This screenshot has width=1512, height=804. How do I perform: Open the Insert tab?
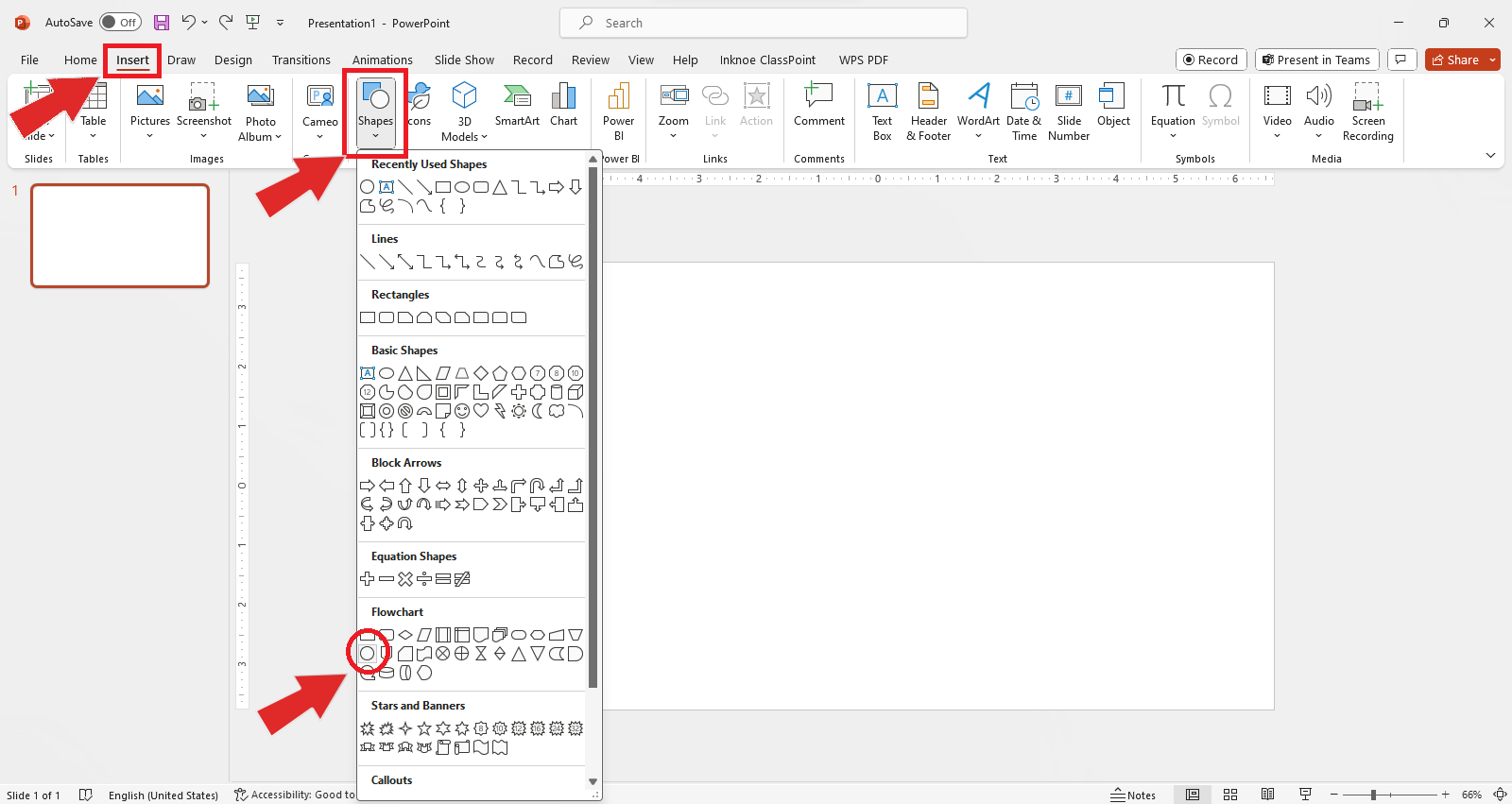(x=132, y=60)
